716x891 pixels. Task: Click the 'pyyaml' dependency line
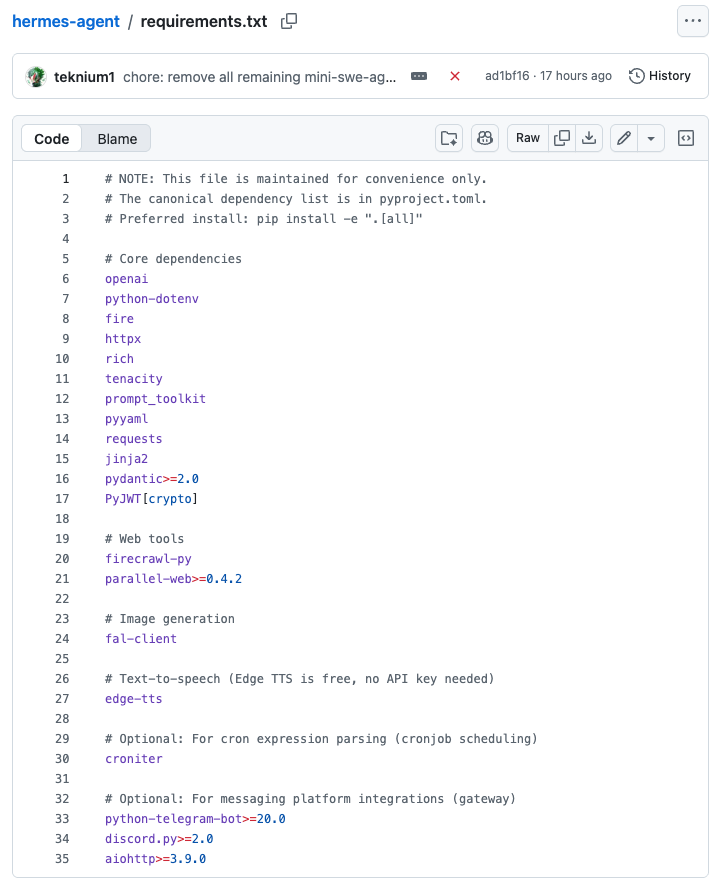[126, 419]
